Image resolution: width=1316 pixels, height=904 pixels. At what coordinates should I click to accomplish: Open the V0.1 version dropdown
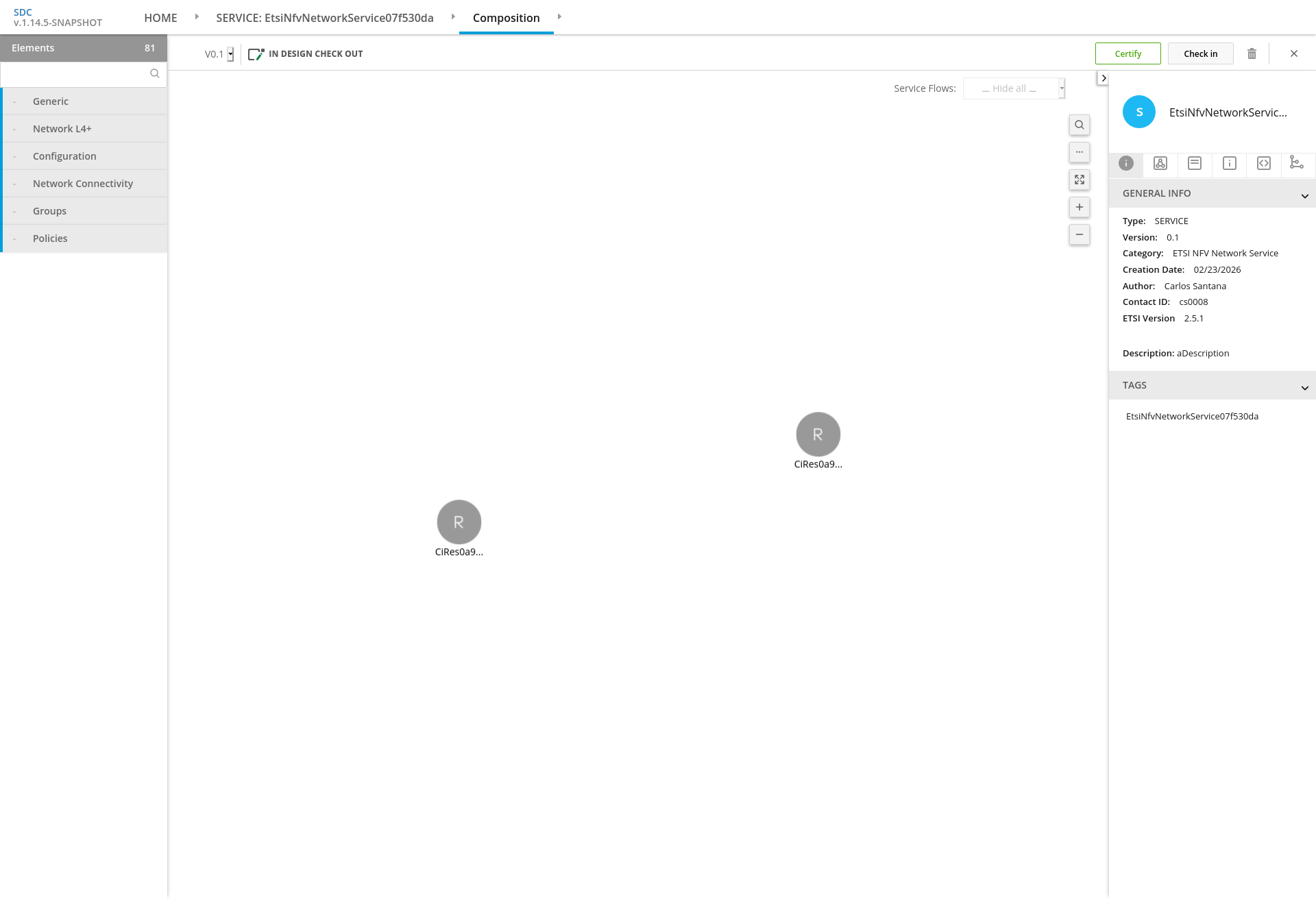pyautogui.click(x=230, y=54)
